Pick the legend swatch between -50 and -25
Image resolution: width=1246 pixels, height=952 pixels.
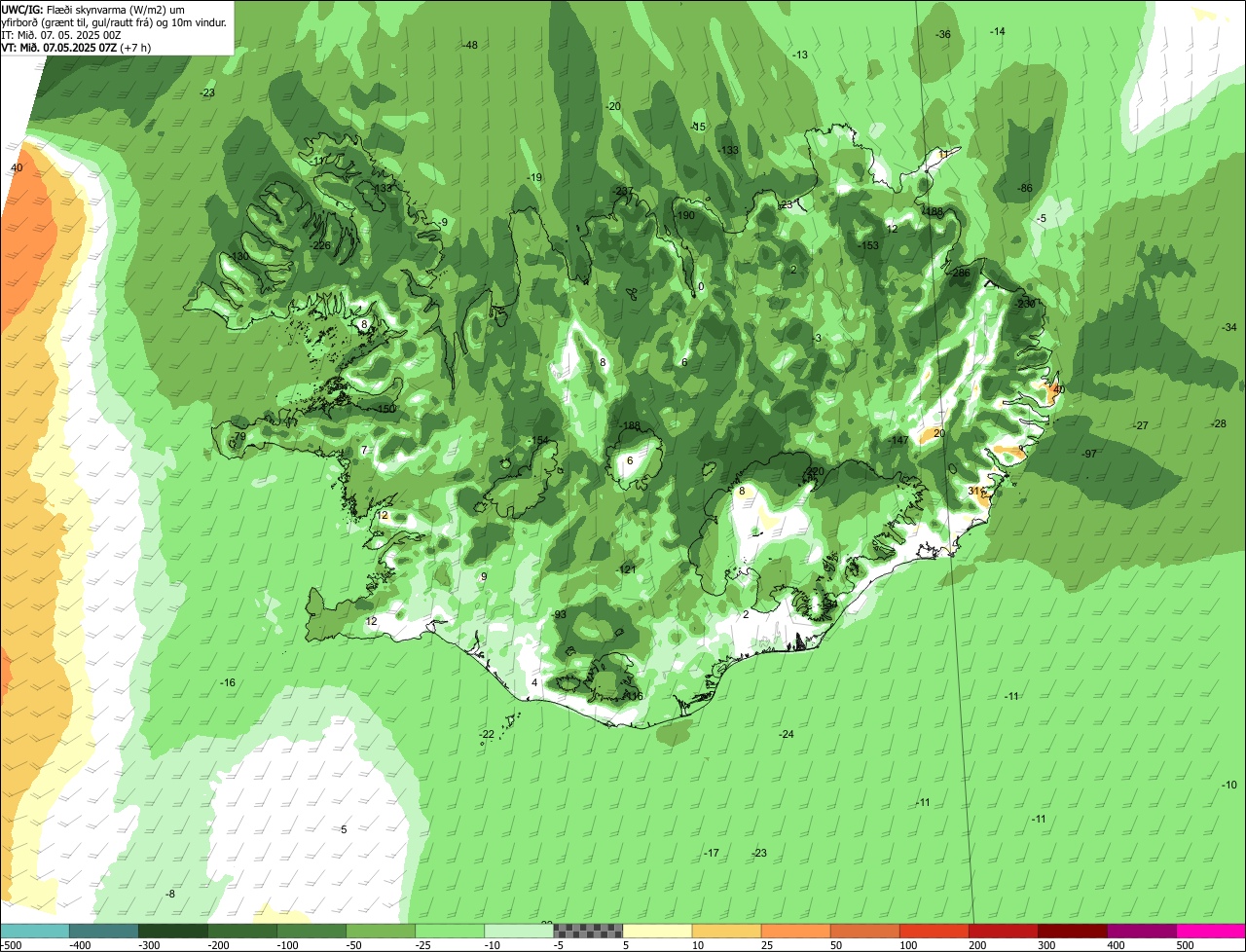click(381, 932)
